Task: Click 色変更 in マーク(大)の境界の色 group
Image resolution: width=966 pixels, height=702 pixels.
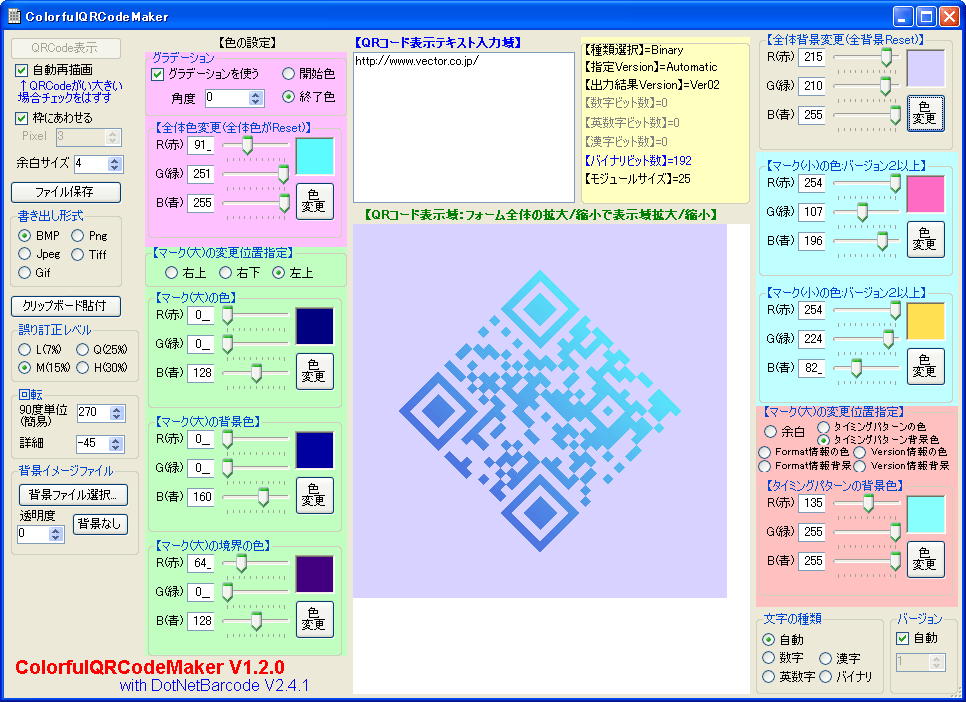Action: [x=315, y=619]
